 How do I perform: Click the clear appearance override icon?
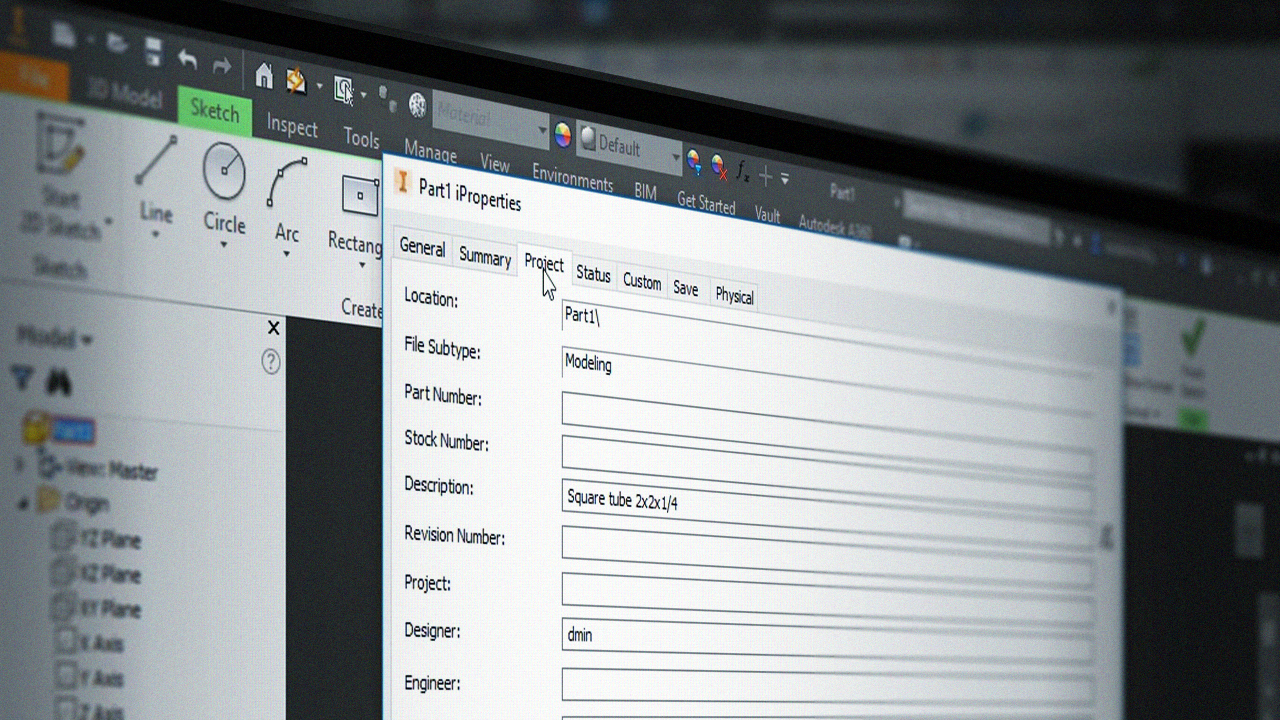[x=718, y=164]
